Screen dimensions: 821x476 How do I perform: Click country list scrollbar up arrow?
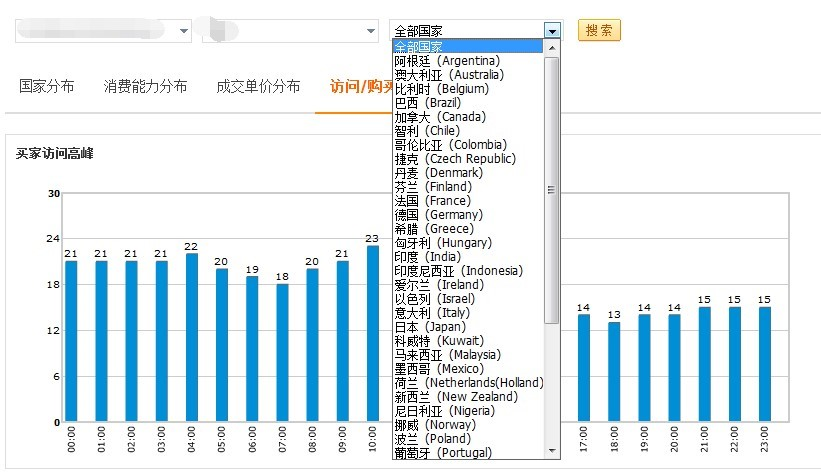551,48
